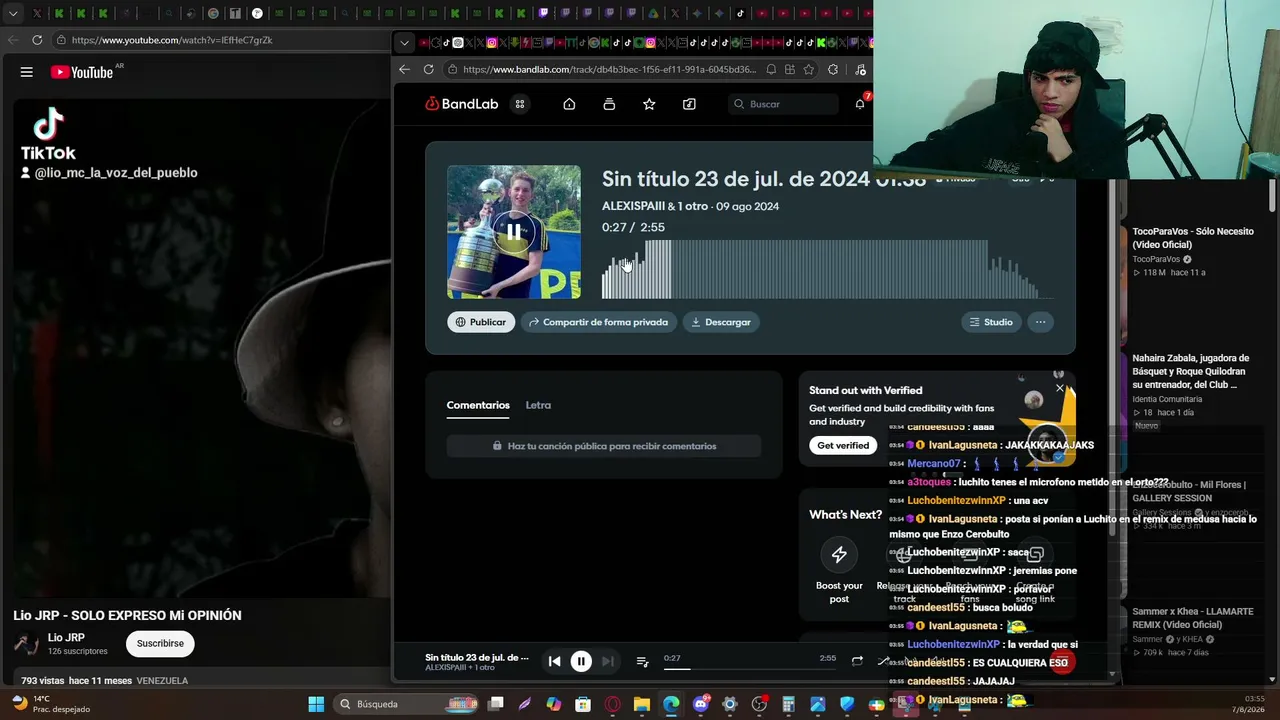Click the BandLab Buscar search field

(x=782, y=104)
